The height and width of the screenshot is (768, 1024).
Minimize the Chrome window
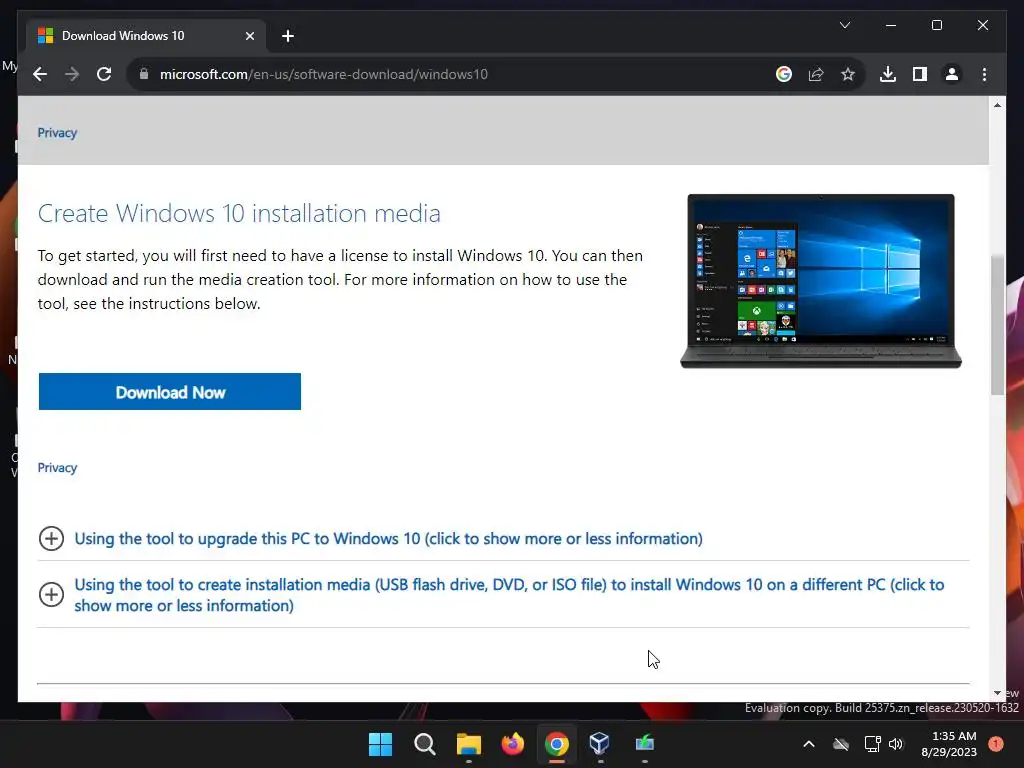891,25
